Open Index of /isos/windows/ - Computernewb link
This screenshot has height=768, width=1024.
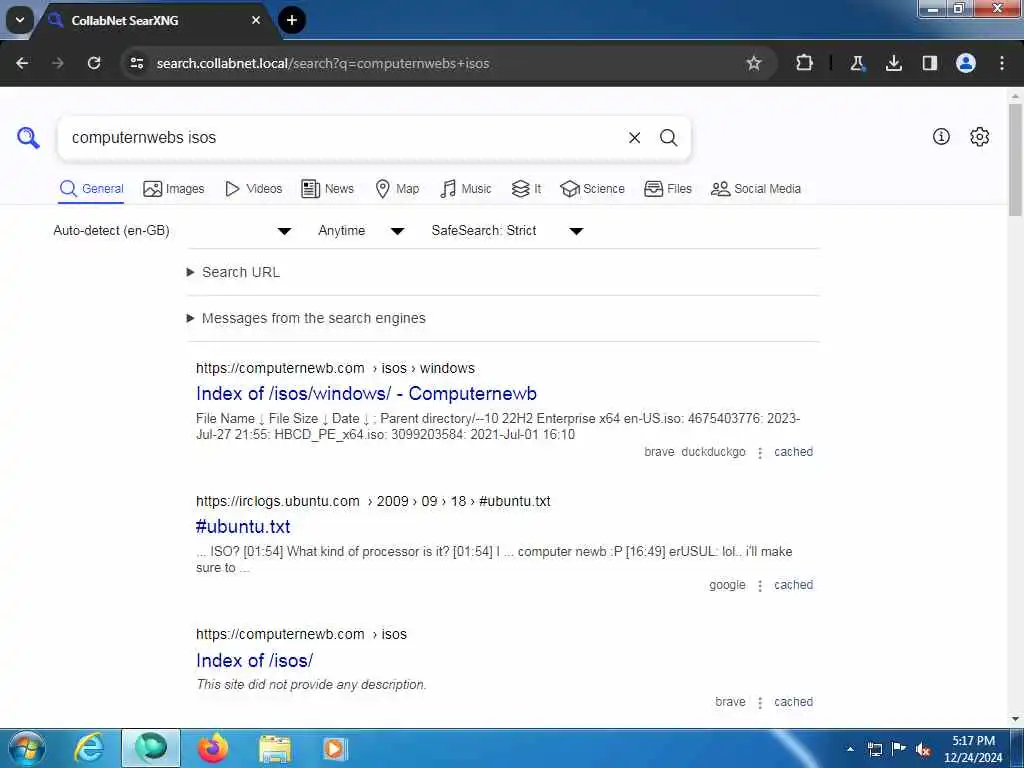point(366,394)
